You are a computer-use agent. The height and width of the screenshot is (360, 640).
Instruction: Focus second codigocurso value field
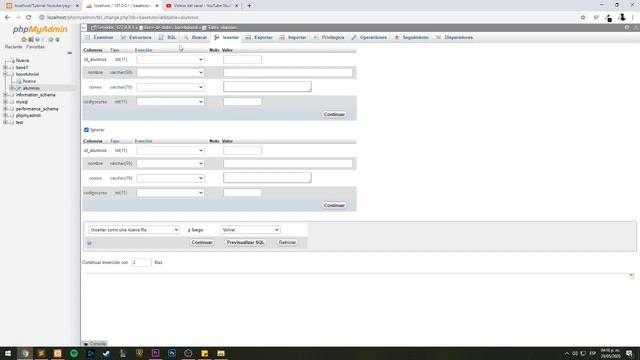tap(242, 193)
